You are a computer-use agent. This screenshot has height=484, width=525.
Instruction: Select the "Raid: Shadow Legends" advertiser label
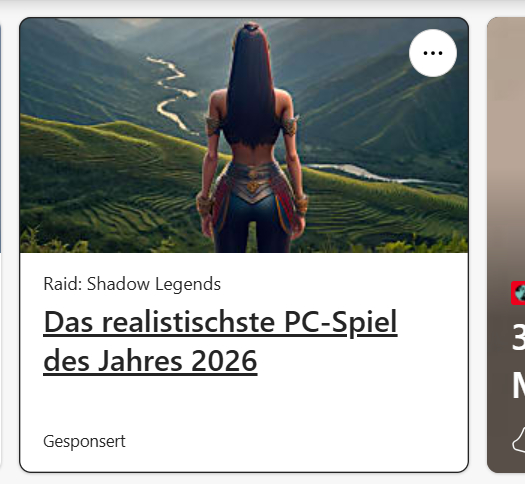pyautogui.click(x=132, y=284)
